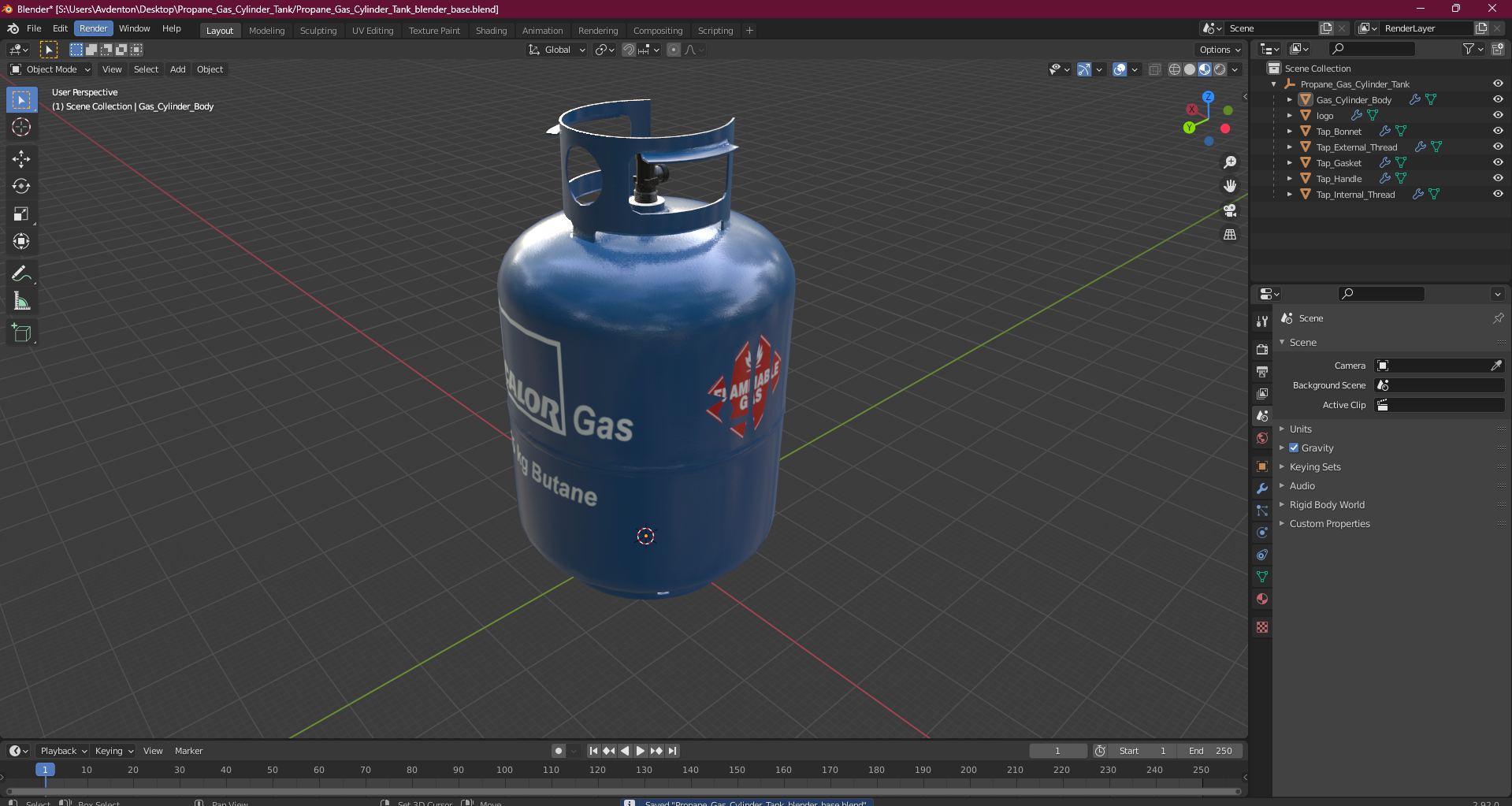Play the animation forward
Viewport: 1512px width, 806px height.
[x=640, y=751]
